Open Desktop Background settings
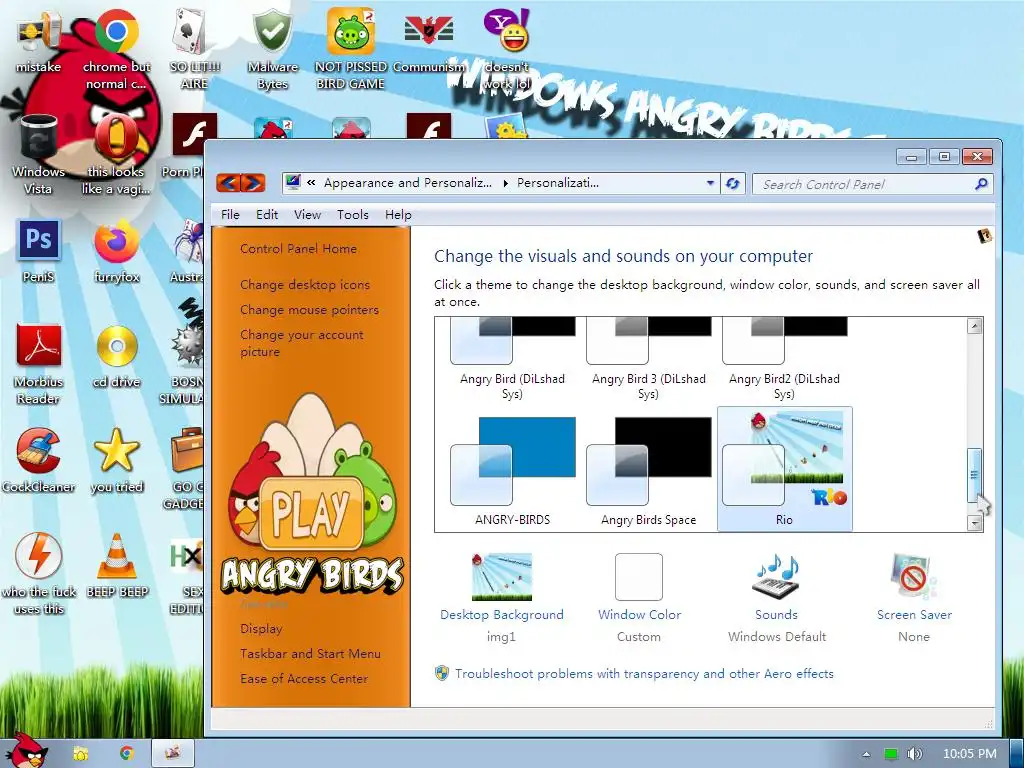 [x=502, y=598]
